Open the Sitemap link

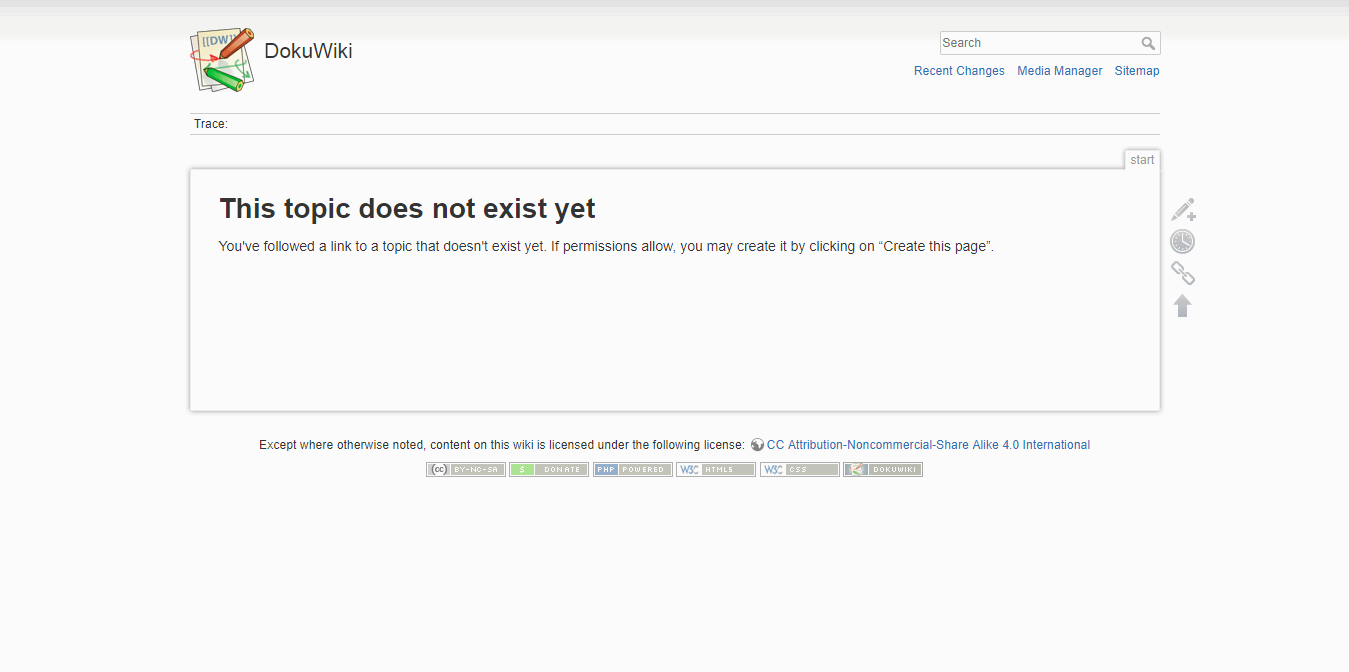(1137, 71)
